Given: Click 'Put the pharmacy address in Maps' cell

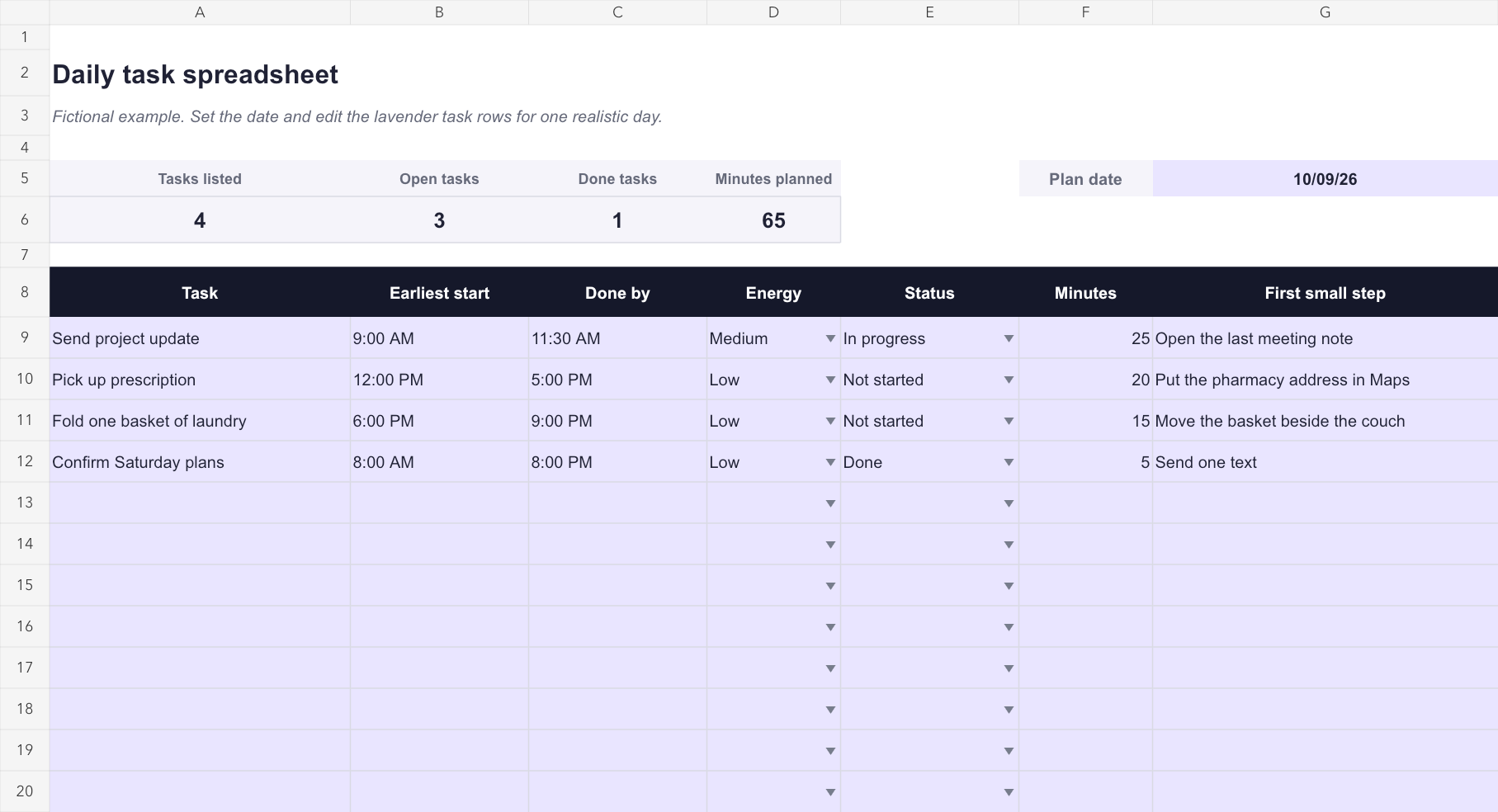Looking at the screenshot, I should [1325, 380].
